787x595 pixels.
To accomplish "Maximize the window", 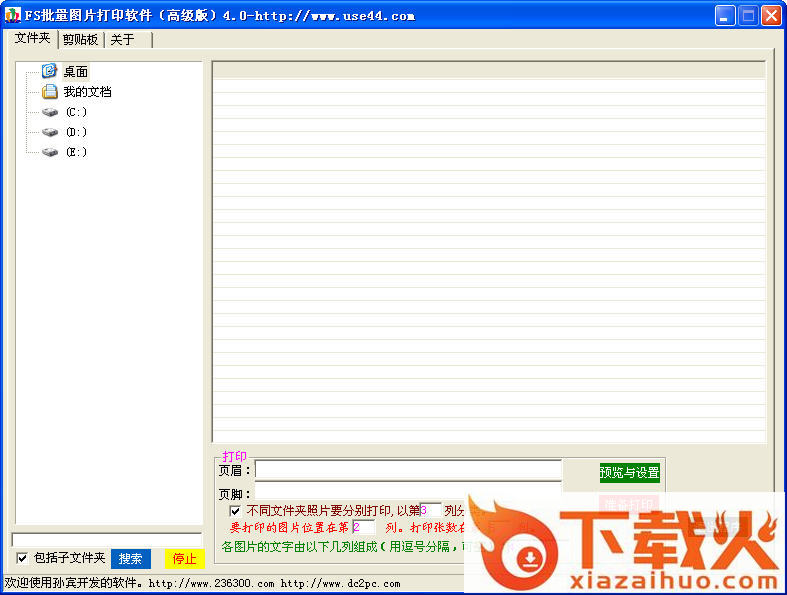I will (748, 16).
